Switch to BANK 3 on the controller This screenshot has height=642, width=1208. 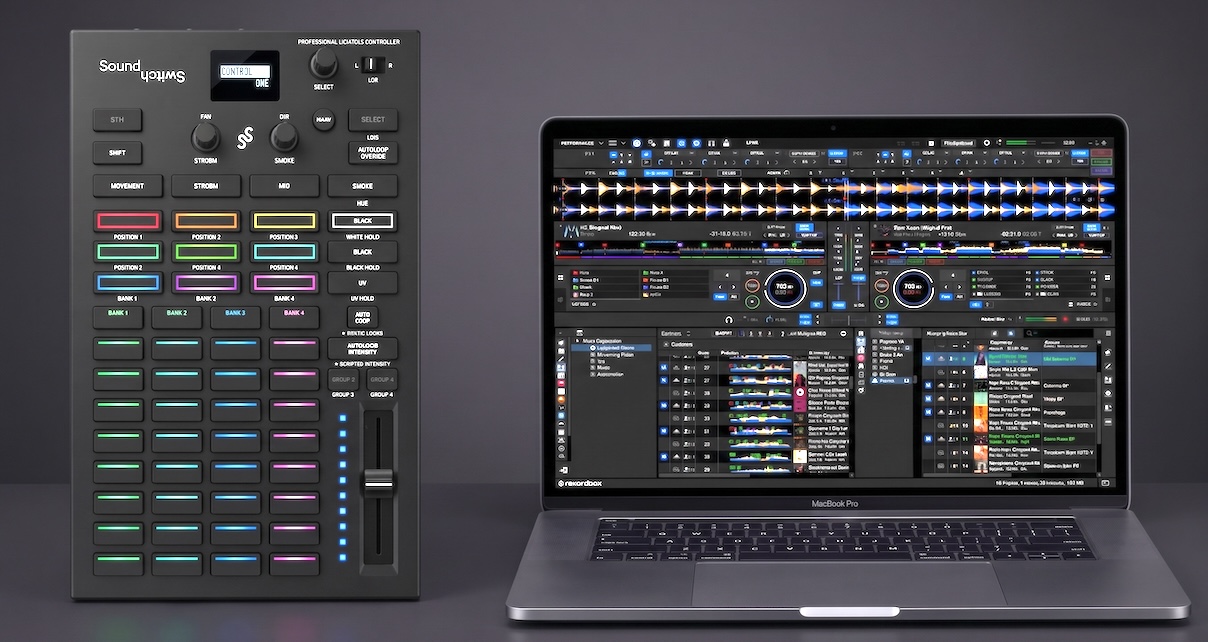(235, 317)
